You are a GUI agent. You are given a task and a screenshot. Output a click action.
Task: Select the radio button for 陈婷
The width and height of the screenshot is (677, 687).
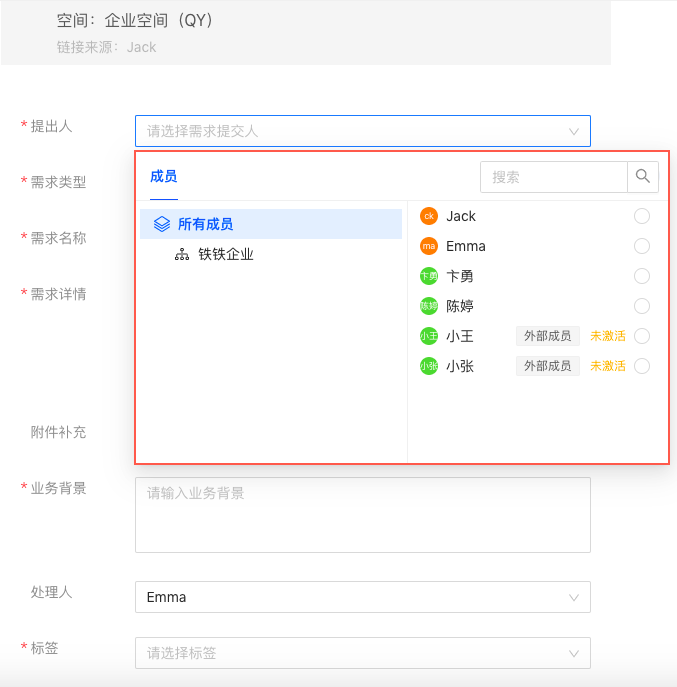pyautogui.click(x=642, y=306)
